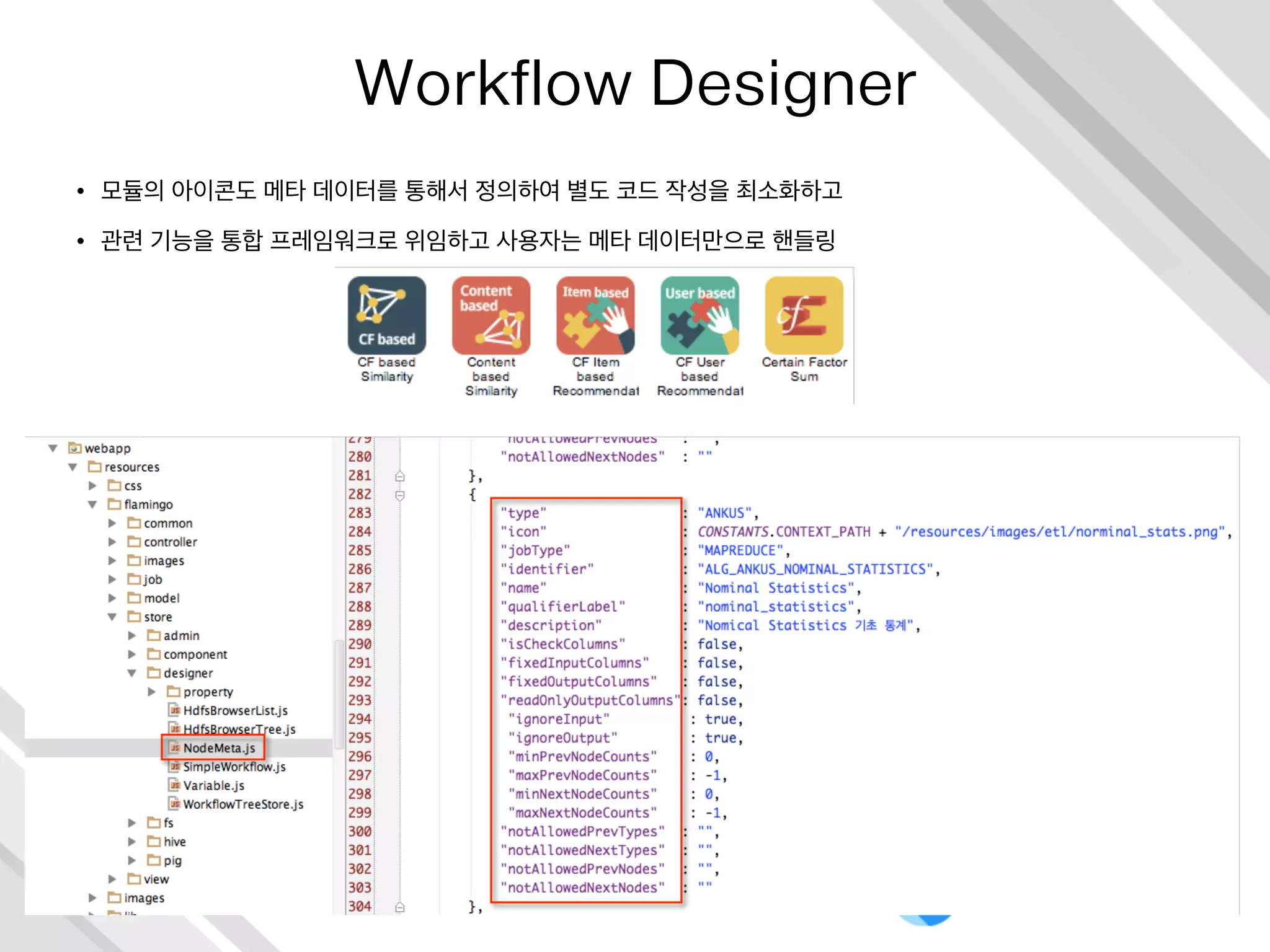Select the CF User based Recommendation icon
The width and height of the screenshot is (1270, 952).
click(699, 315)
